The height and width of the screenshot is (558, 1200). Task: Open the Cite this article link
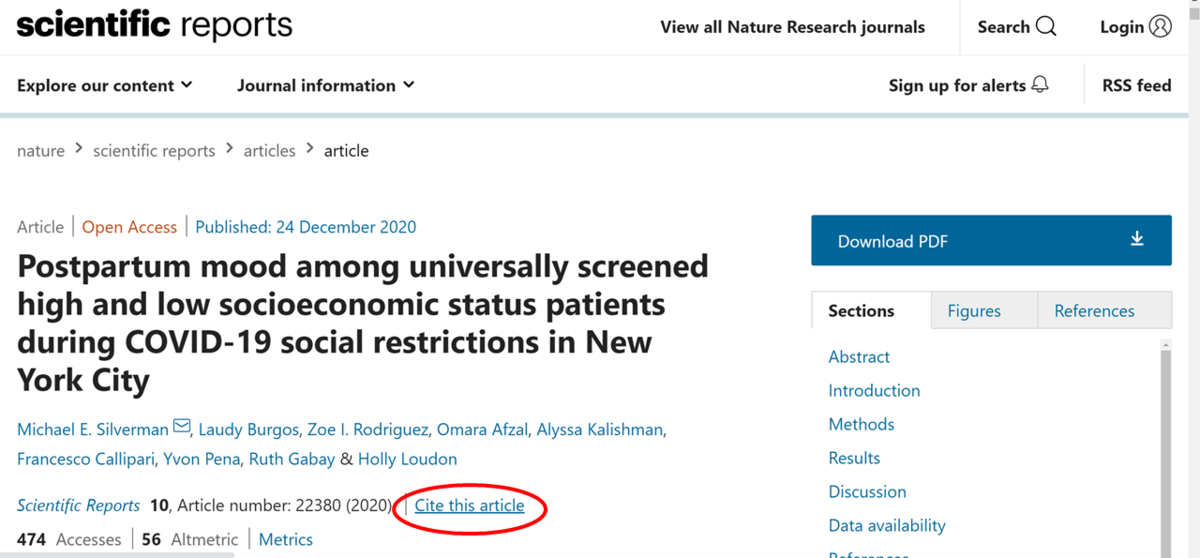tap(469, 506)
